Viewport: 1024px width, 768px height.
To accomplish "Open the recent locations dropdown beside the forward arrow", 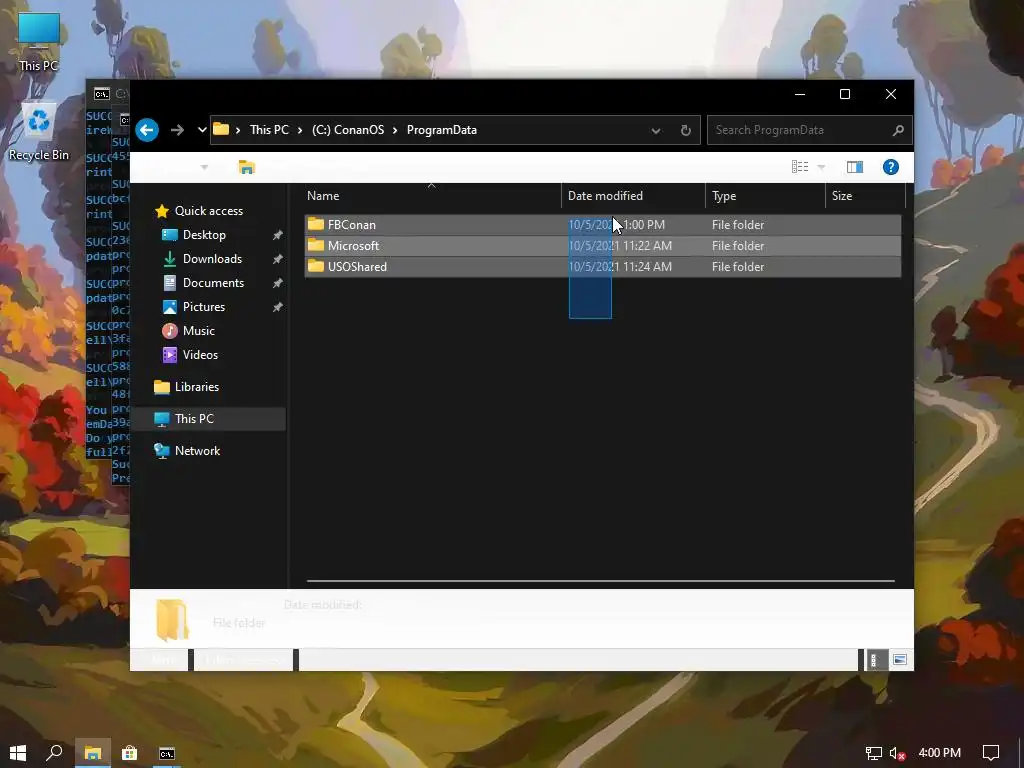I will (202, 130).
